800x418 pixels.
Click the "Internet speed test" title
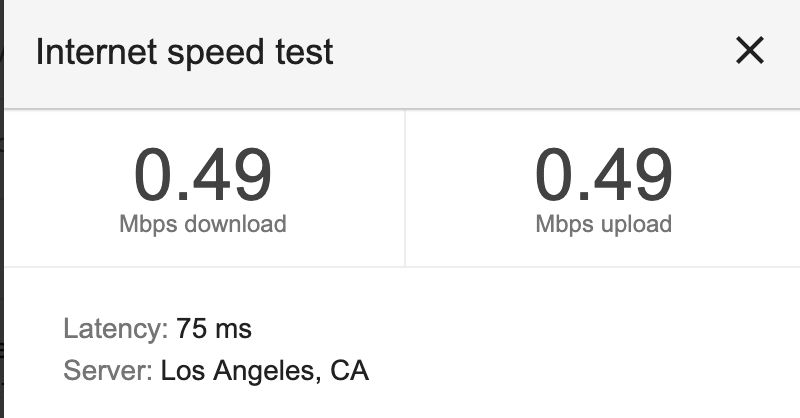point(184,52)
